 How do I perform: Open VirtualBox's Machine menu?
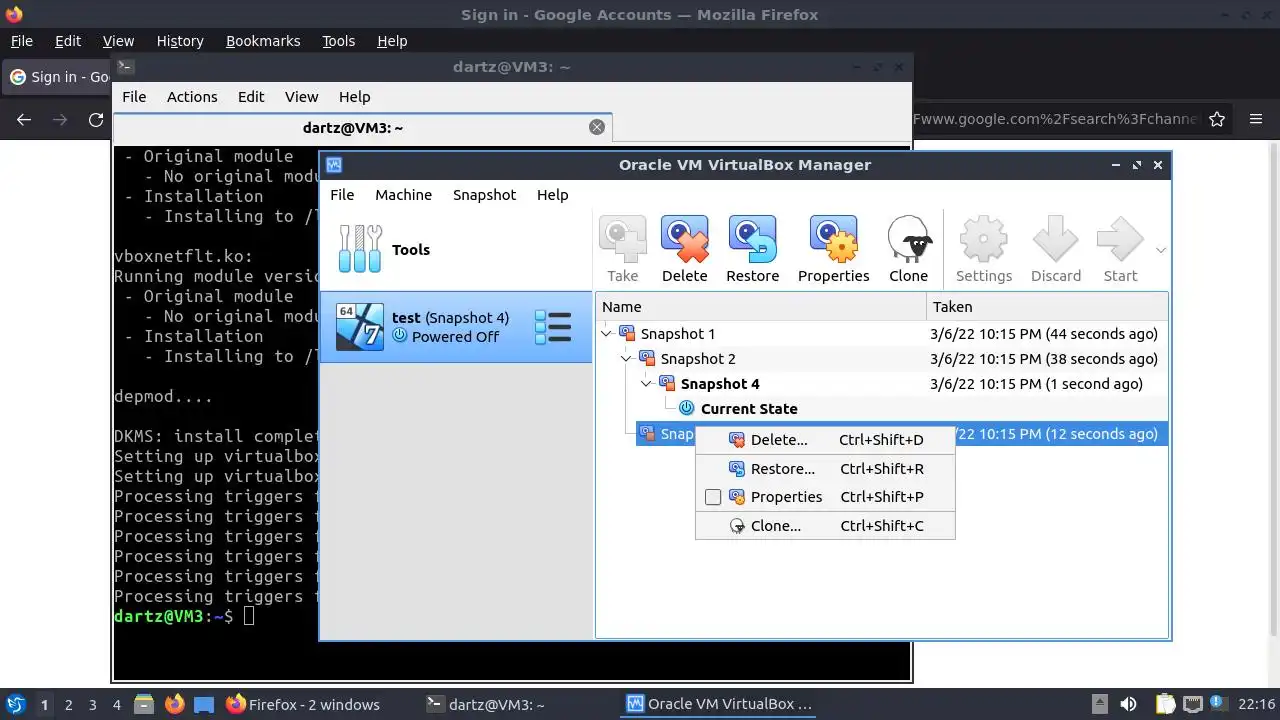tap(403, 195)
